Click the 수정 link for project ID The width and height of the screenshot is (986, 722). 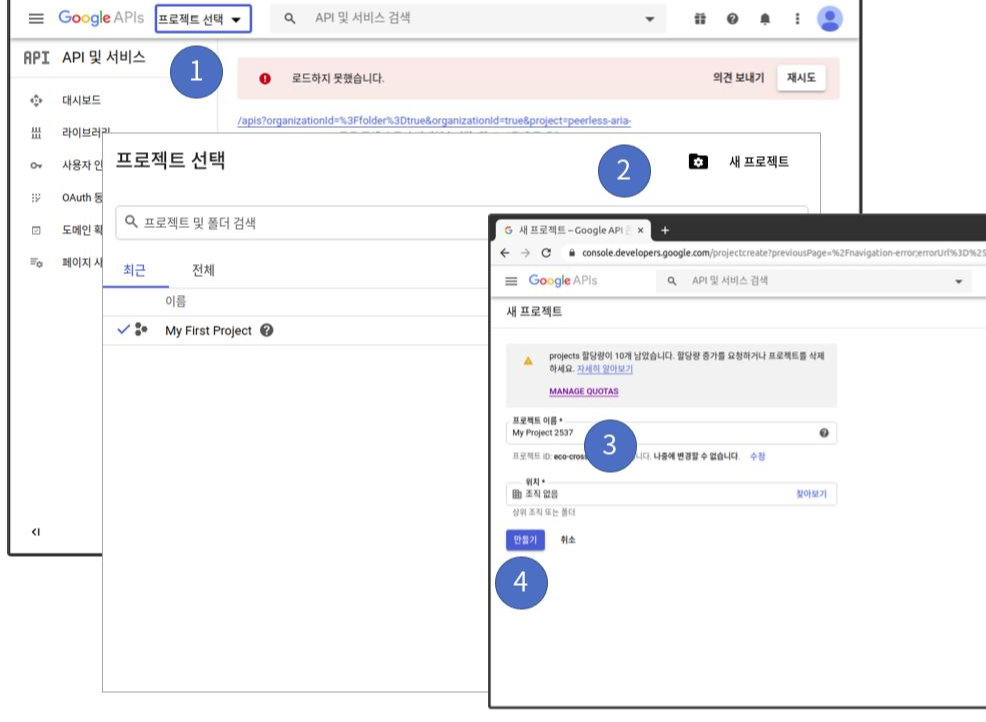tap(757, 456)
